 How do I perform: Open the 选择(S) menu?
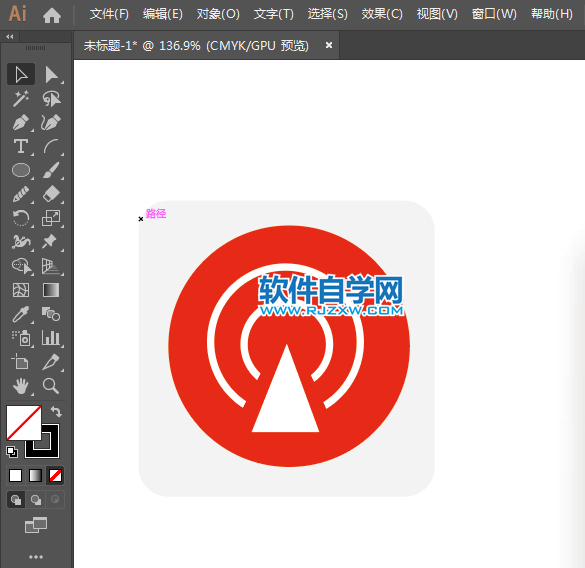point(327,14)
